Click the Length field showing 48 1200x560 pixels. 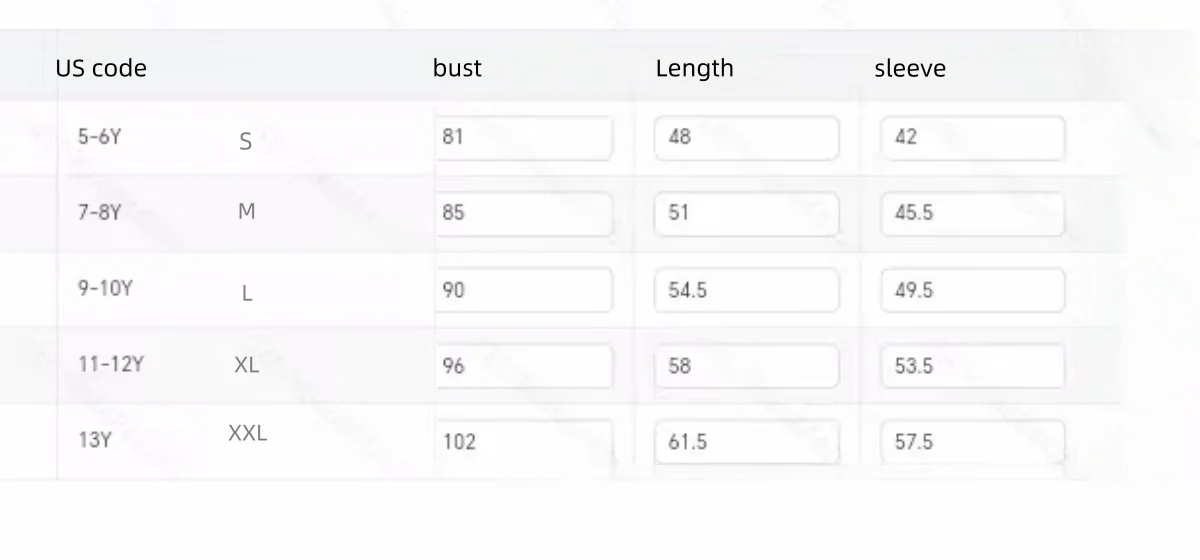click(x=746, y=138)
